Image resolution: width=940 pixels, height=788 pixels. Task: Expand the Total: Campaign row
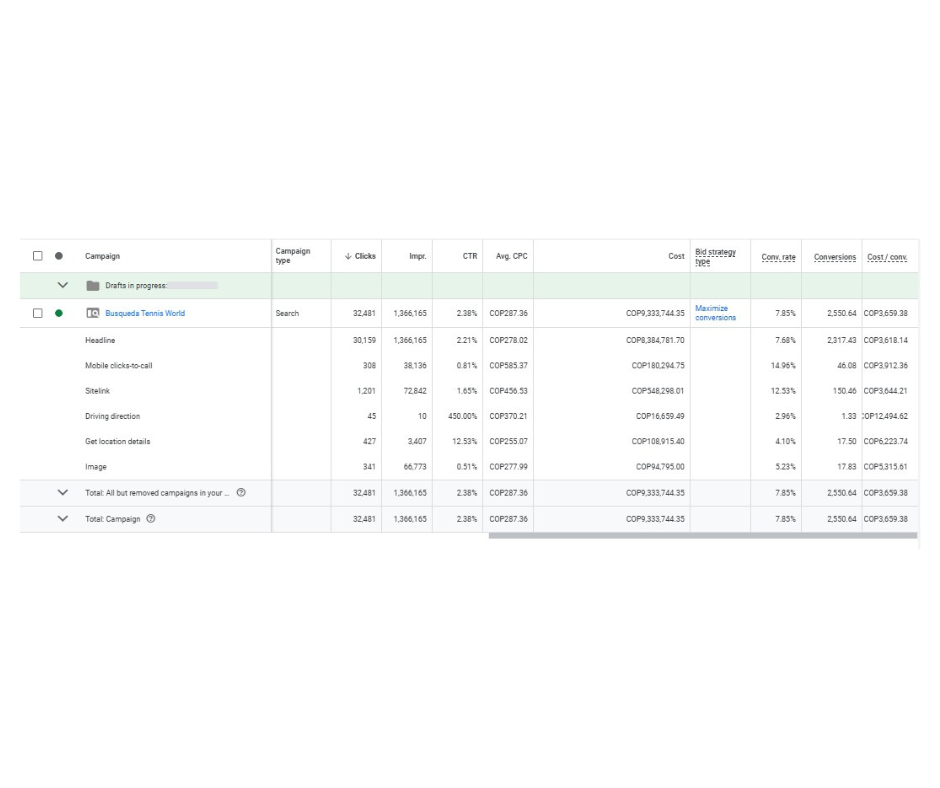coord(63,519)
